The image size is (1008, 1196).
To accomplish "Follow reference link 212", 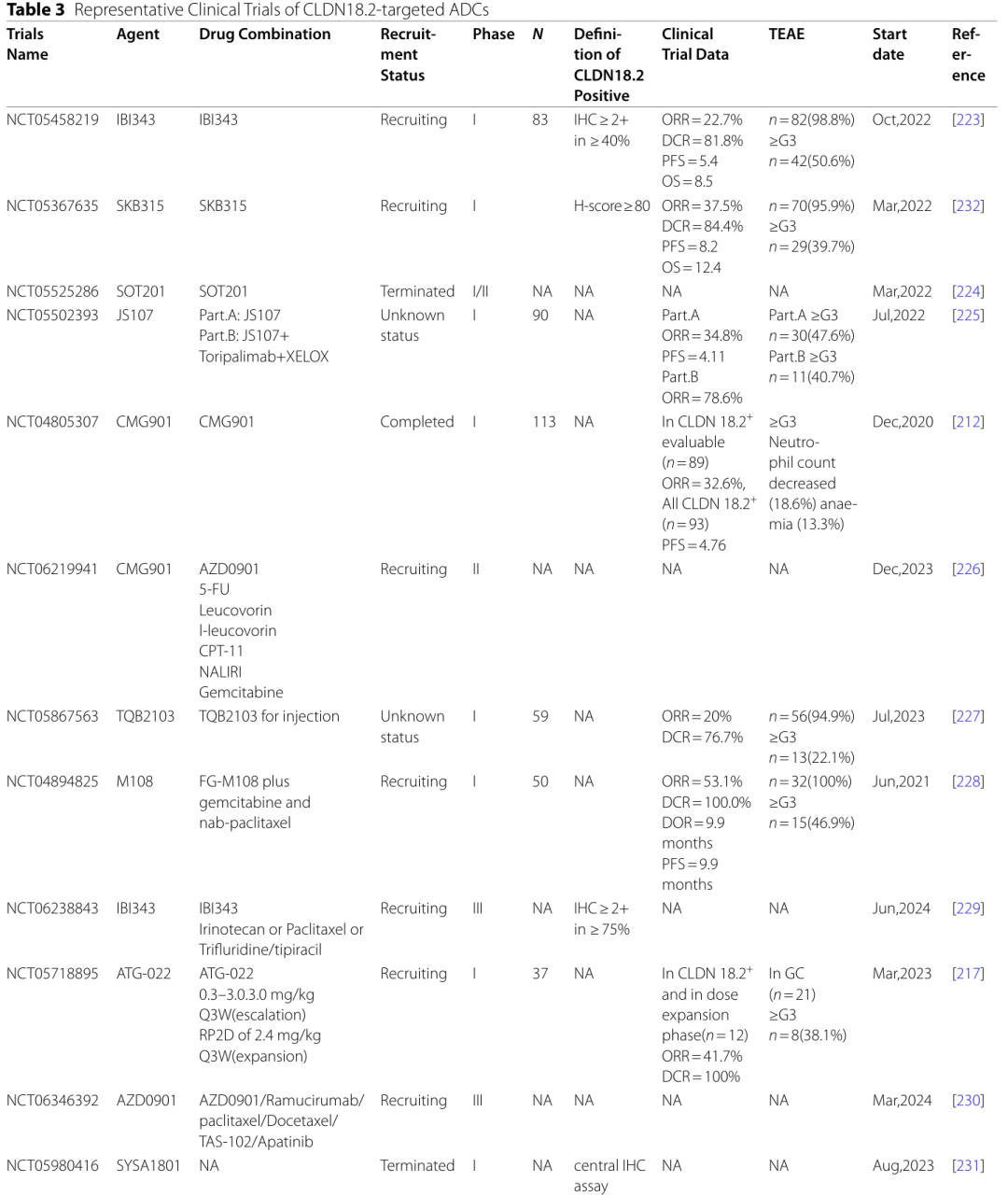I will [968, 422].
